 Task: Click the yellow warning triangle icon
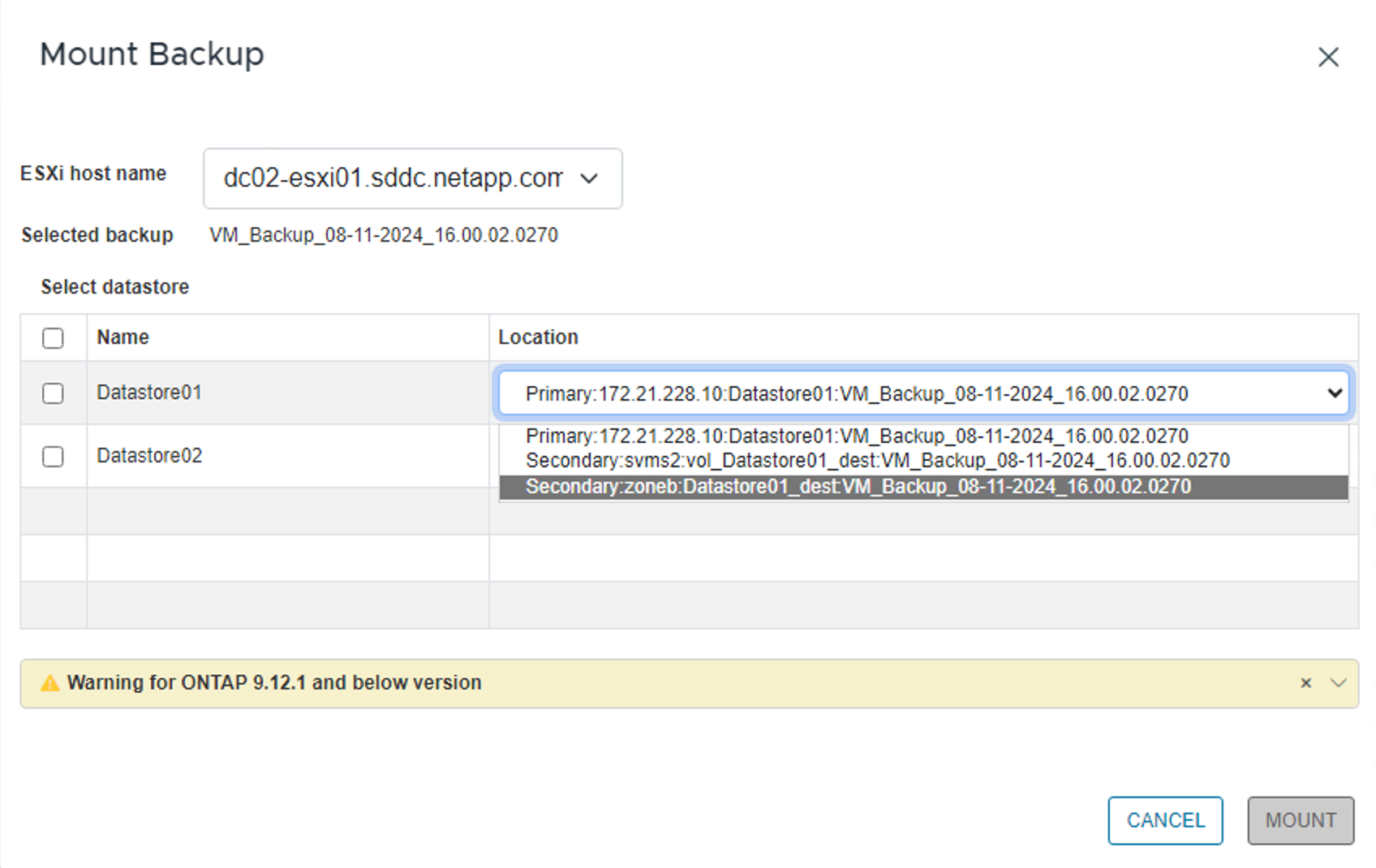click(49, 683)
